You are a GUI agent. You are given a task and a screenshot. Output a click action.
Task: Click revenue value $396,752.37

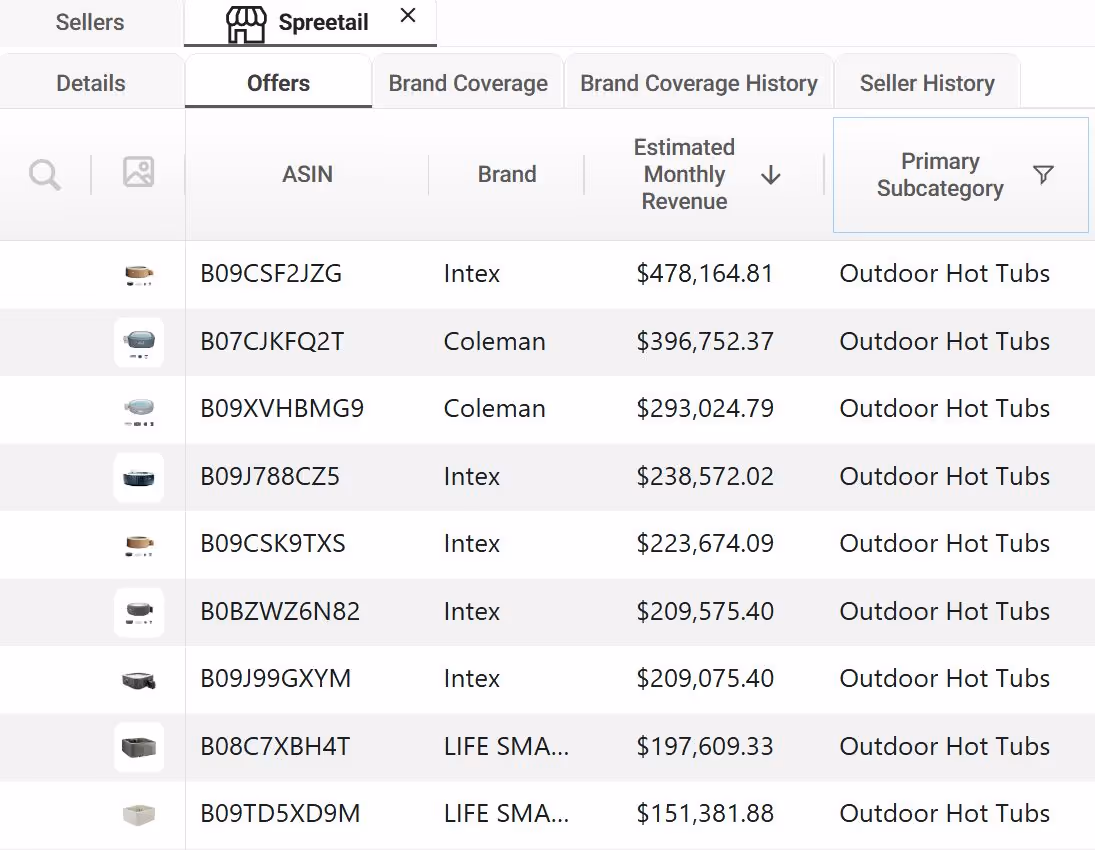705,342
